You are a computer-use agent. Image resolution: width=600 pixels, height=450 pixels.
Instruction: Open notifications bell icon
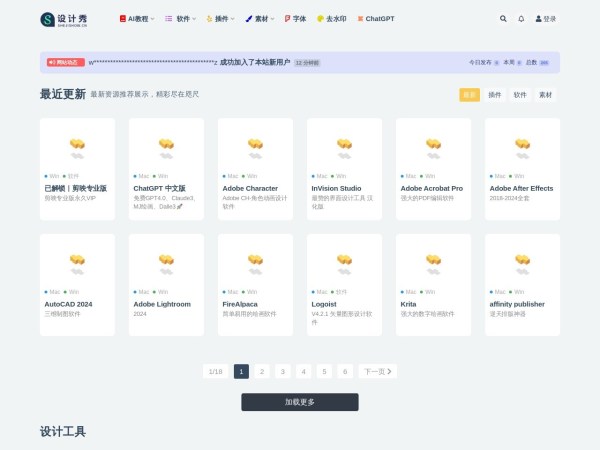point(521,19)
